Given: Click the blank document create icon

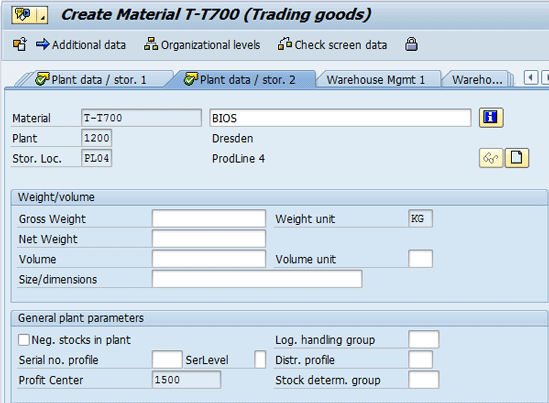Looking at the screenshot, I should click(x=517, y=158).
